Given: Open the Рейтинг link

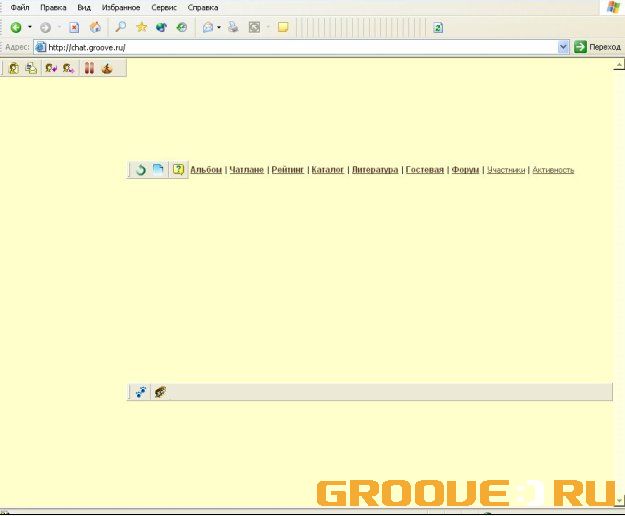Looking at the screenshot, I should pyautogui.click(x=288, y=170).
